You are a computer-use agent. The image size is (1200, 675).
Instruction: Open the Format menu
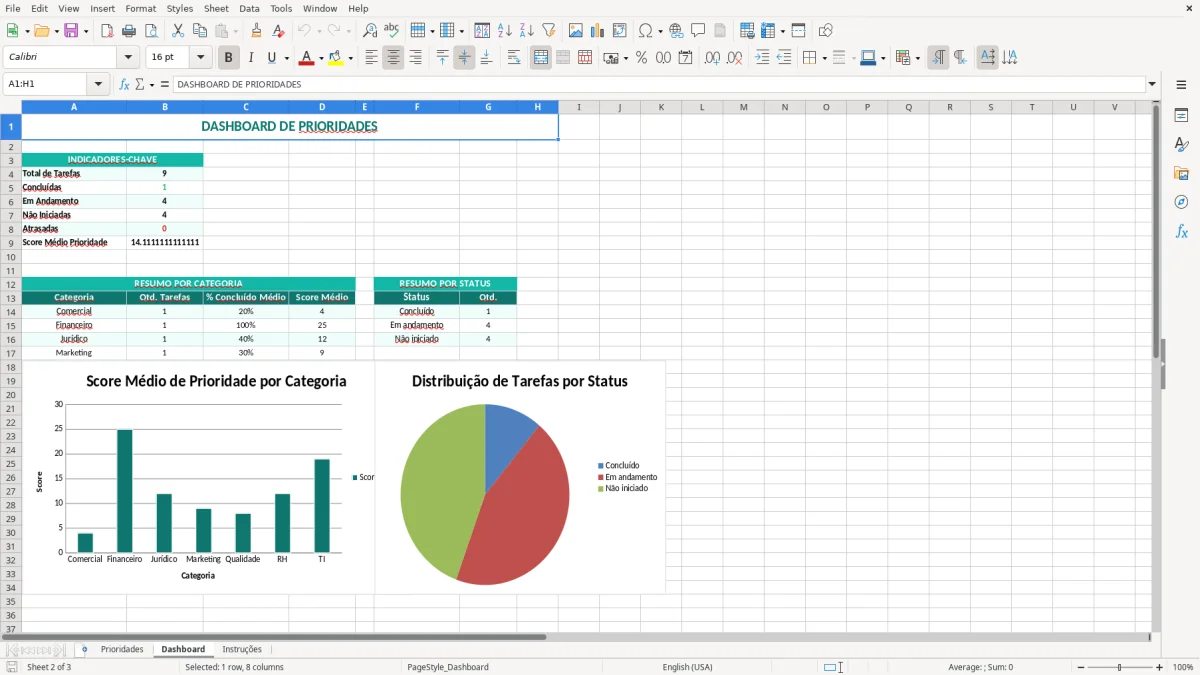tap(140, 8)
